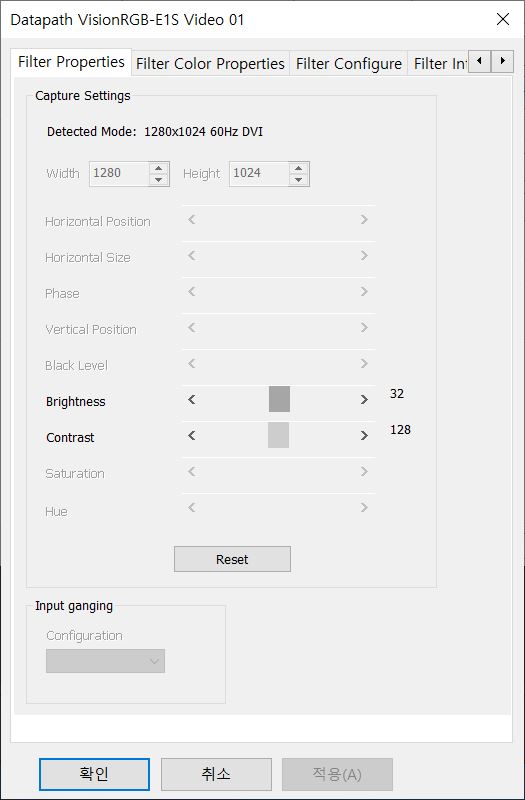Click Black Level right arrow
This screenshot has width=525, height=800.
tap(364, 364)
